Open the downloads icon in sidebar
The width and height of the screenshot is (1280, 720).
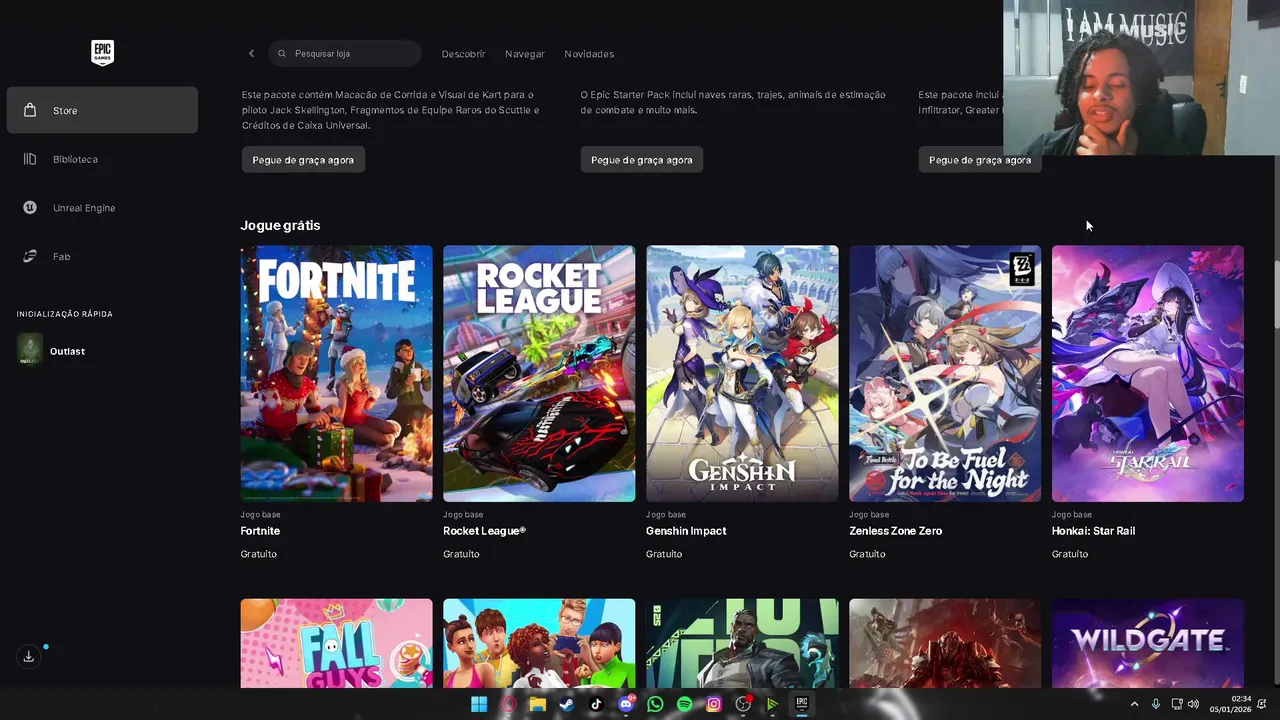click(28, 657)
